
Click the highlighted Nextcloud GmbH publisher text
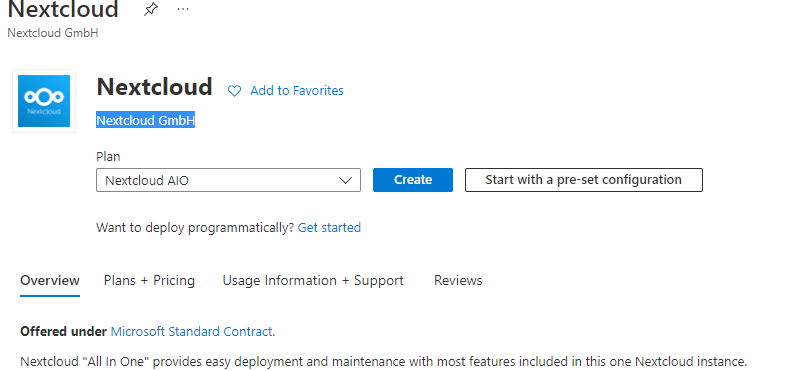(145, 121)
